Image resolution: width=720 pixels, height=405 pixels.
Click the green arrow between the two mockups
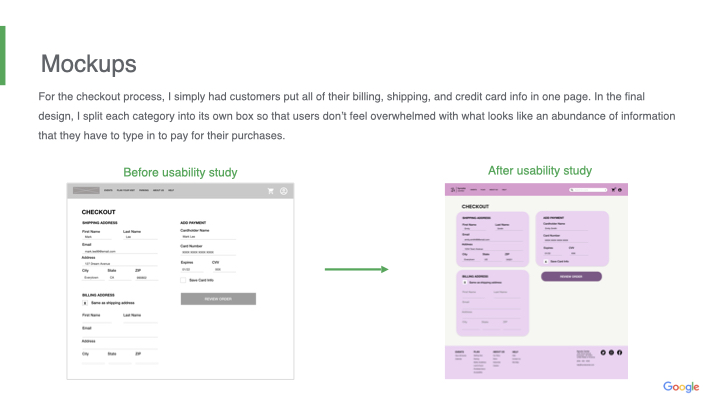(x=355, y=269)
